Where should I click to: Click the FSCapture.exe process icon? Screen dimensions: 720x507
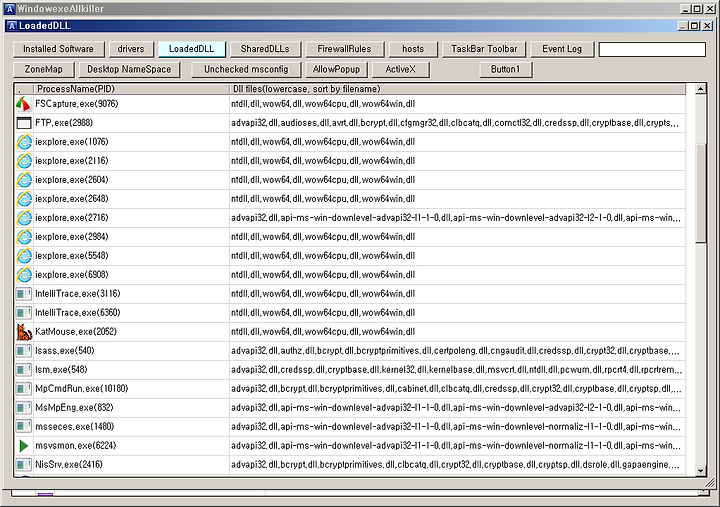coord(24,104)
